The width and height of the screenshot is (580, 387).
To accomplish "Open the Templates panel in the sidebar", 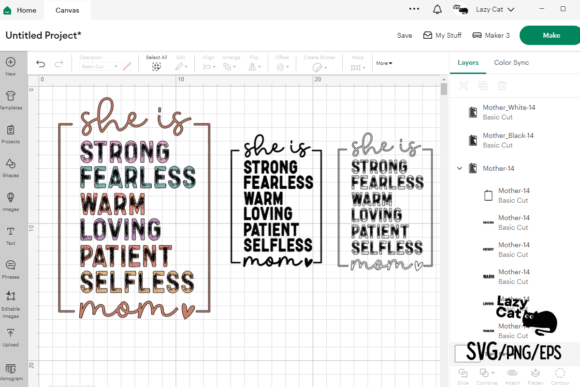I will (x=11, y=100).
